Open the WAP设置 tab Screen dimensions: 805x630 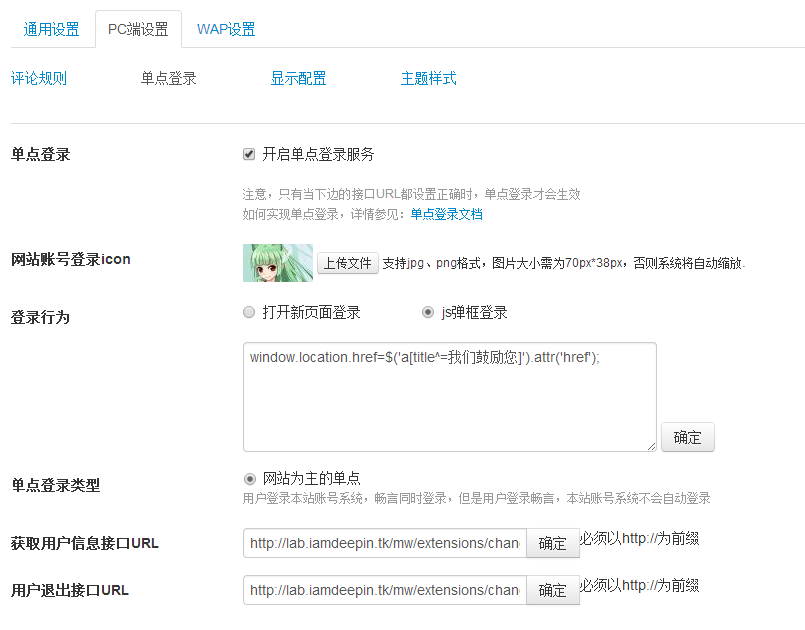[226, 29]
